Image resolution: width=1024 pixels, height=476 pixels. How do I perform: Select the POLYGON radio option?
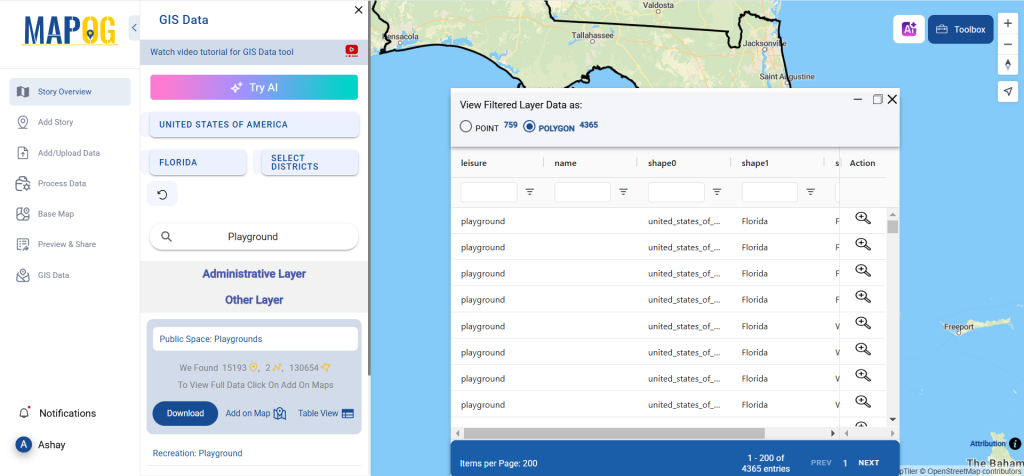530,126
